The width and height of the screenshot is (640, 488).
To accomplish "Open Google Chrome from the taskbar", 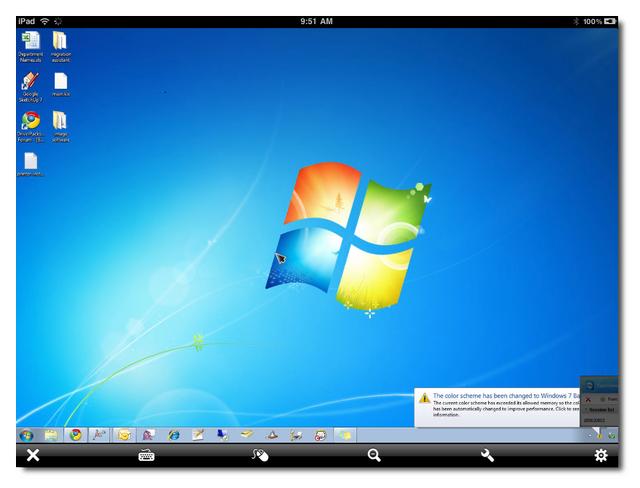I will pyautogui.click(x=75, y=435).
